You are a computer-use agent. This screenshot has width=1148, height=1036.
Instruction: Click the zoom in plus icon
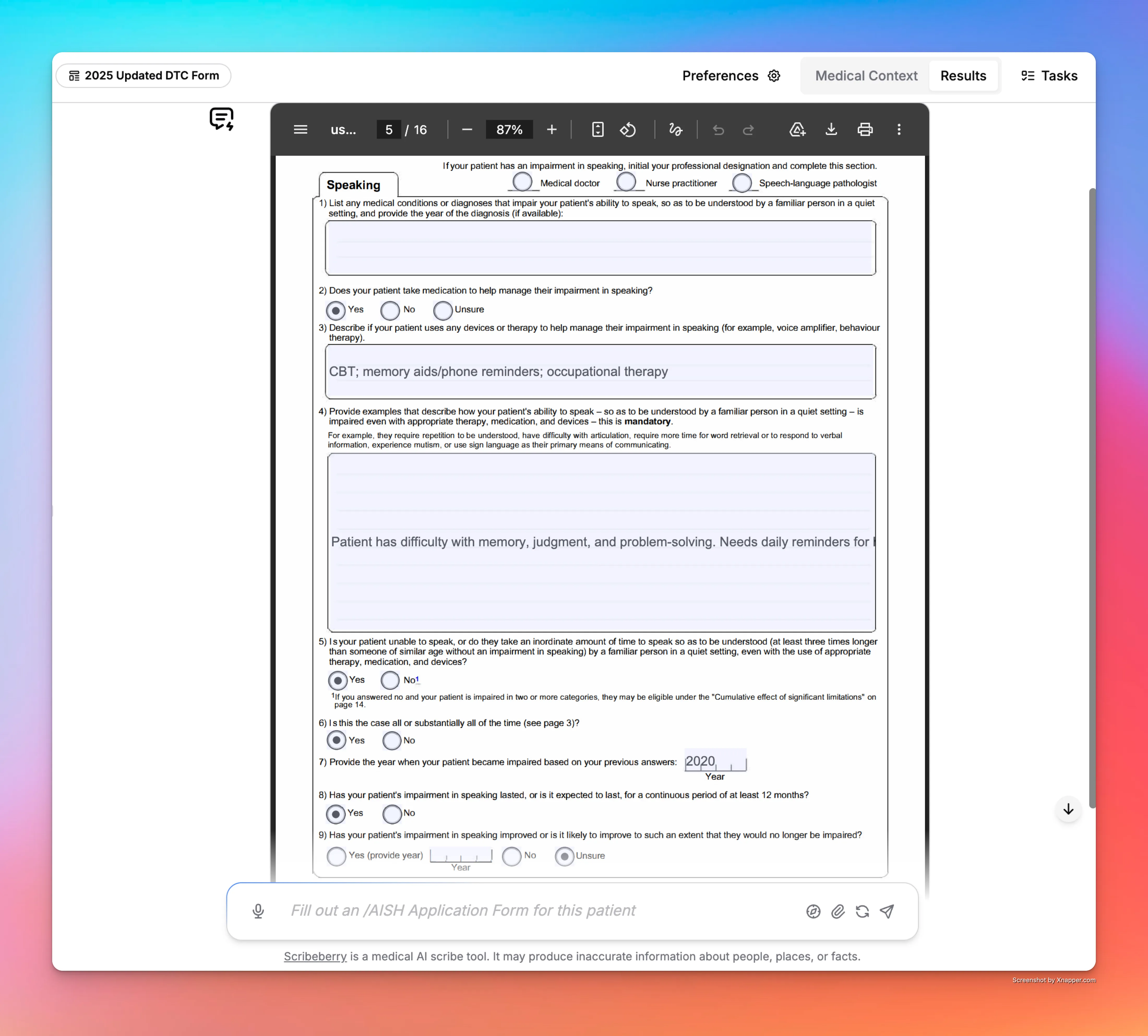tap(551, 130)
